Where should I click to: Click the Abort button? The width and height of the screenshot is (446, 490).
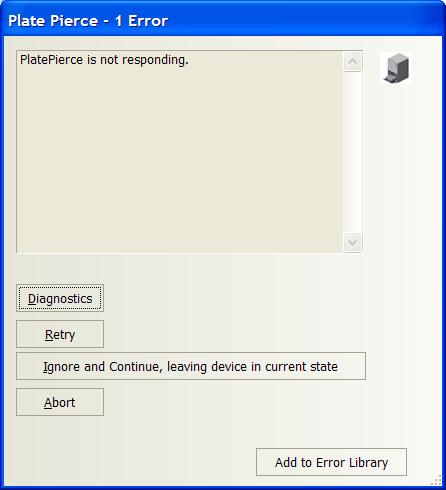pyautogui.click(x=60, y=402)
